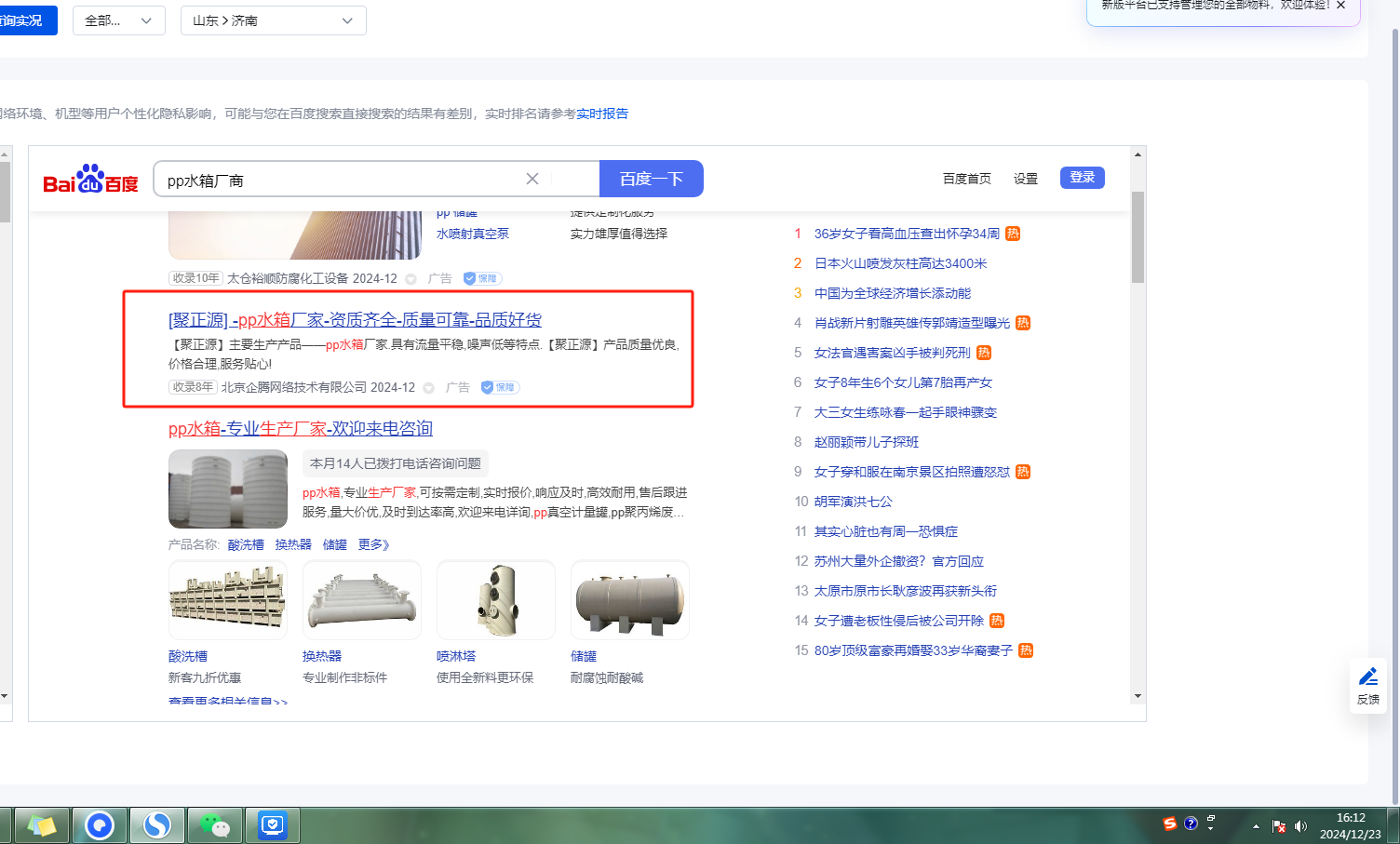Open the volume speaker tray icon
This screenshot has height=844, width=1400.
pos(1300,826)
